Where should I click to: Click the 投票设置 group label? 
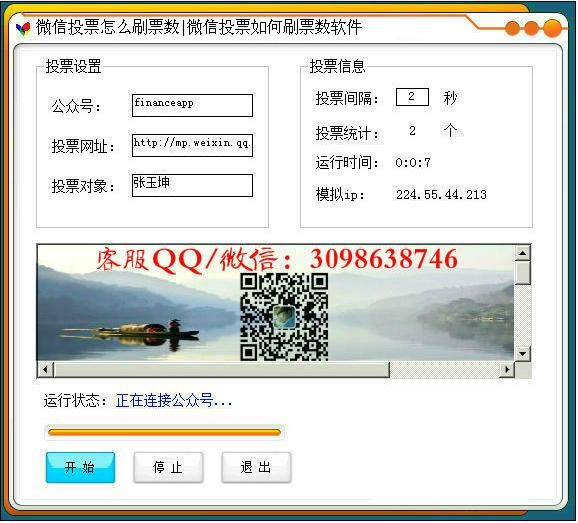click(x=73, y=66)
